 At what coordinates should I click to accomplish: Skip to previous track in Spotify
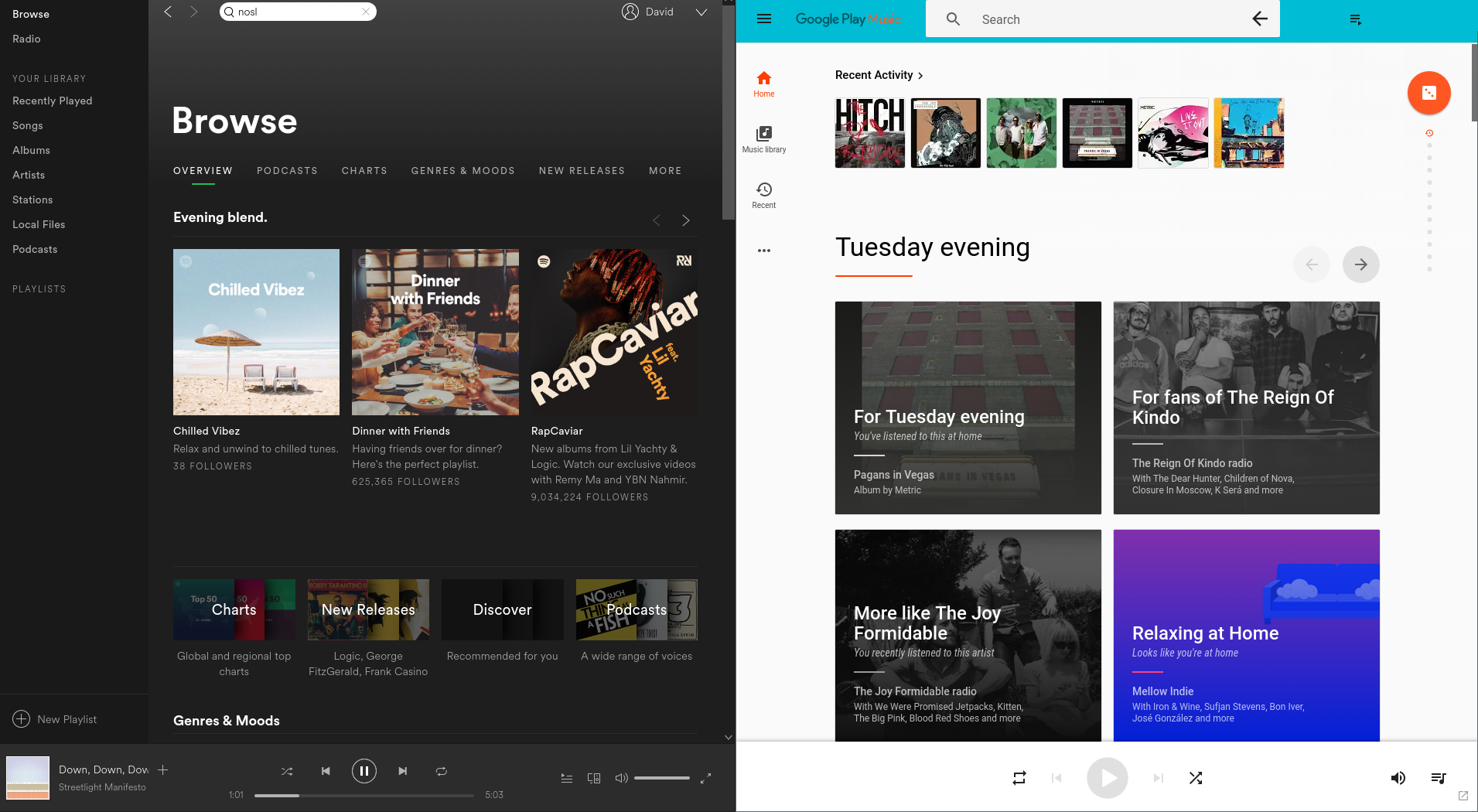(326, 771)
